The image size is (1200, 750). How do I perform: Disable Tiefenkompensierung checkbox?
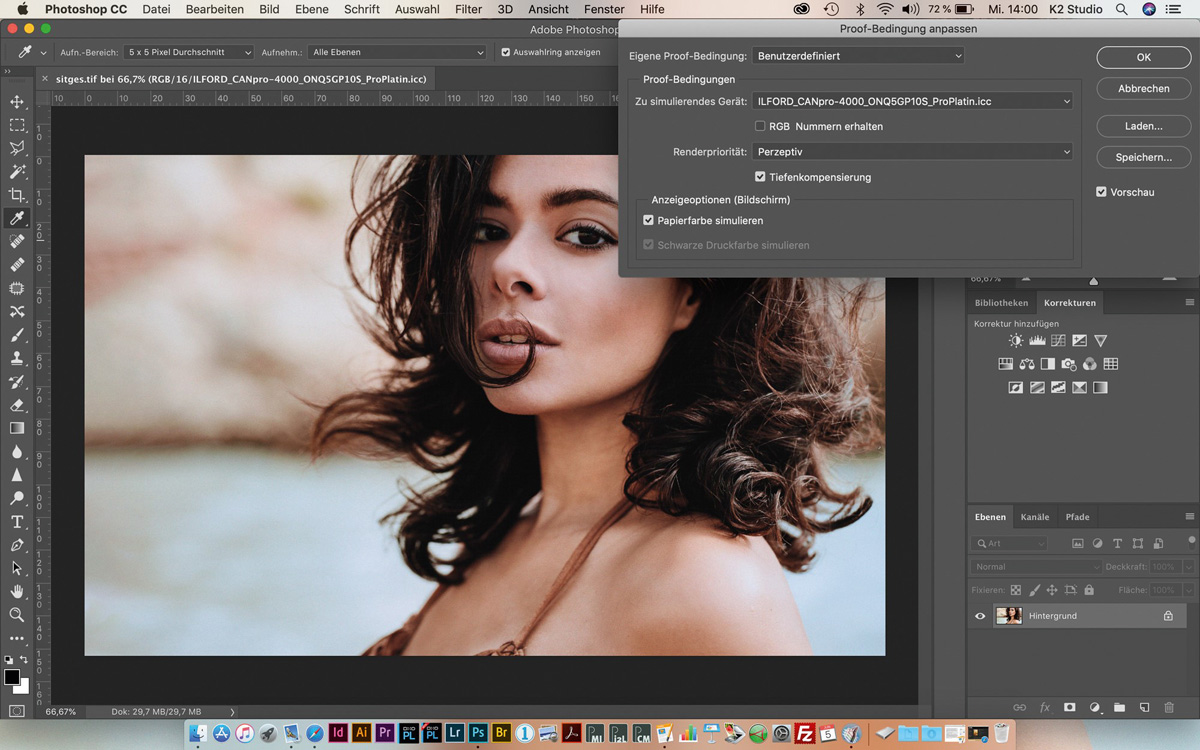pos(760,177)
